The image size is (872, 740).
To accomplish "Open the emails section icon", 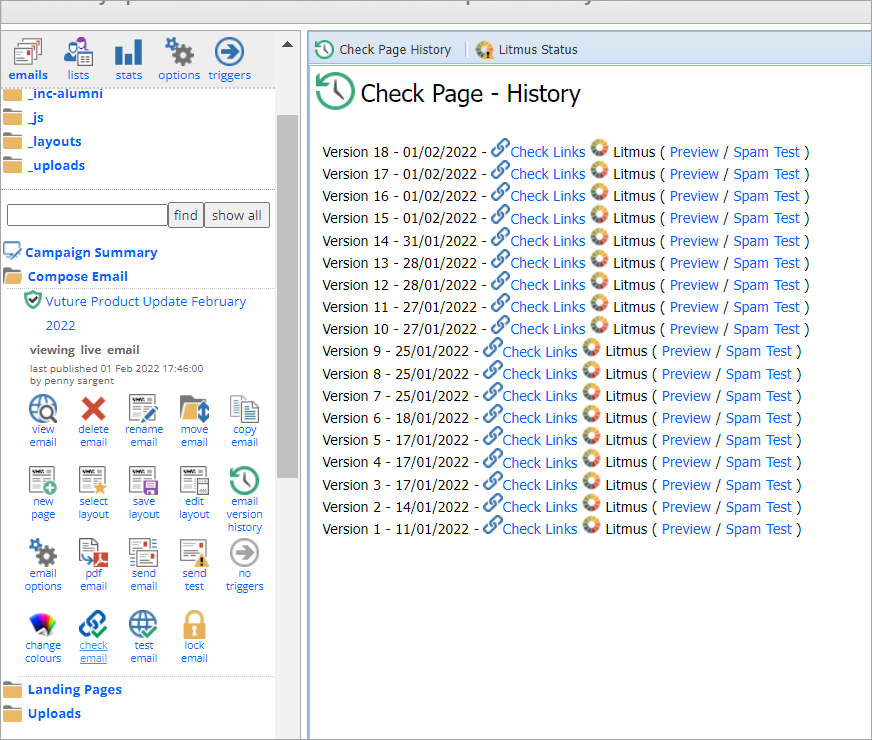I will pos(28,52).
